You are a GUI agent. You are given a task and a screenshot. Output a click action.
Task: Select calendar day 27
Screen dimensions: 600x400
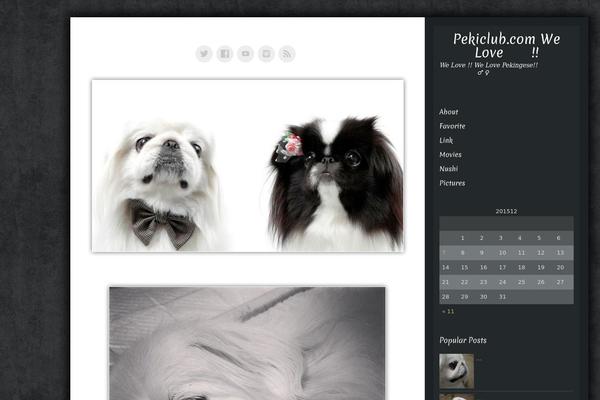coord(560,282)
